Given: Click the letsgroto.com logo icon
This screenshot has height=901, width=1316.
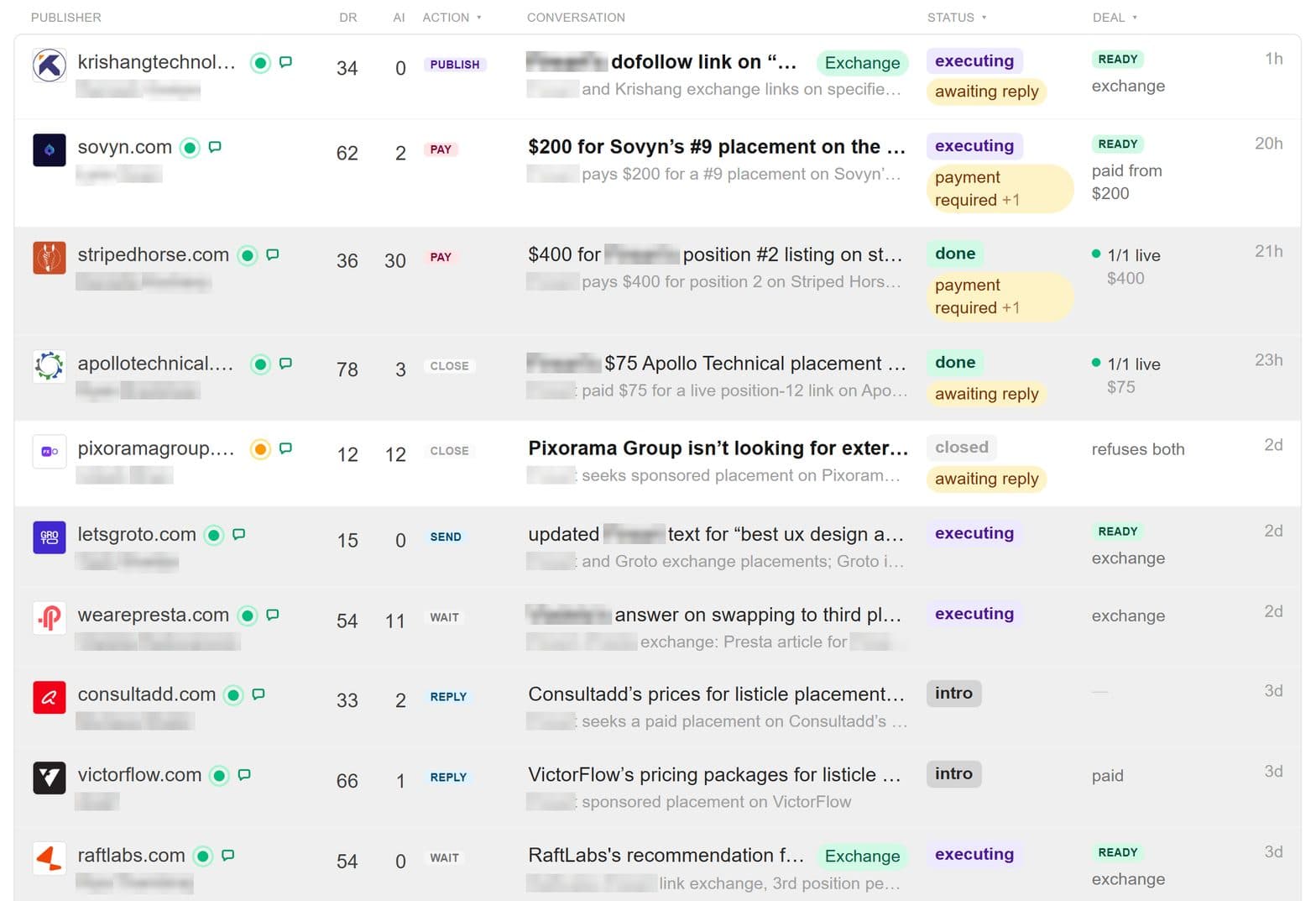Looking at the screenshot, I should (x=49, y=537).
